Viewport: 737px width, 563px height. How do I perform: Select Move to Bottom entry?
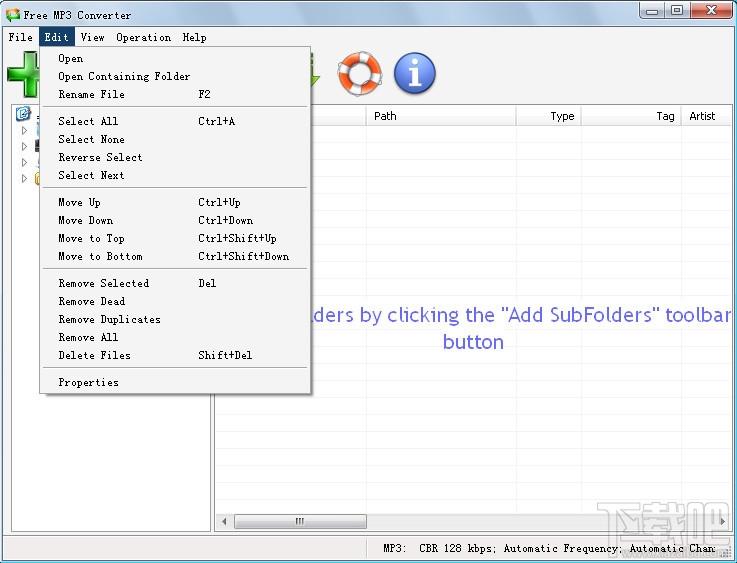(175, 256)
